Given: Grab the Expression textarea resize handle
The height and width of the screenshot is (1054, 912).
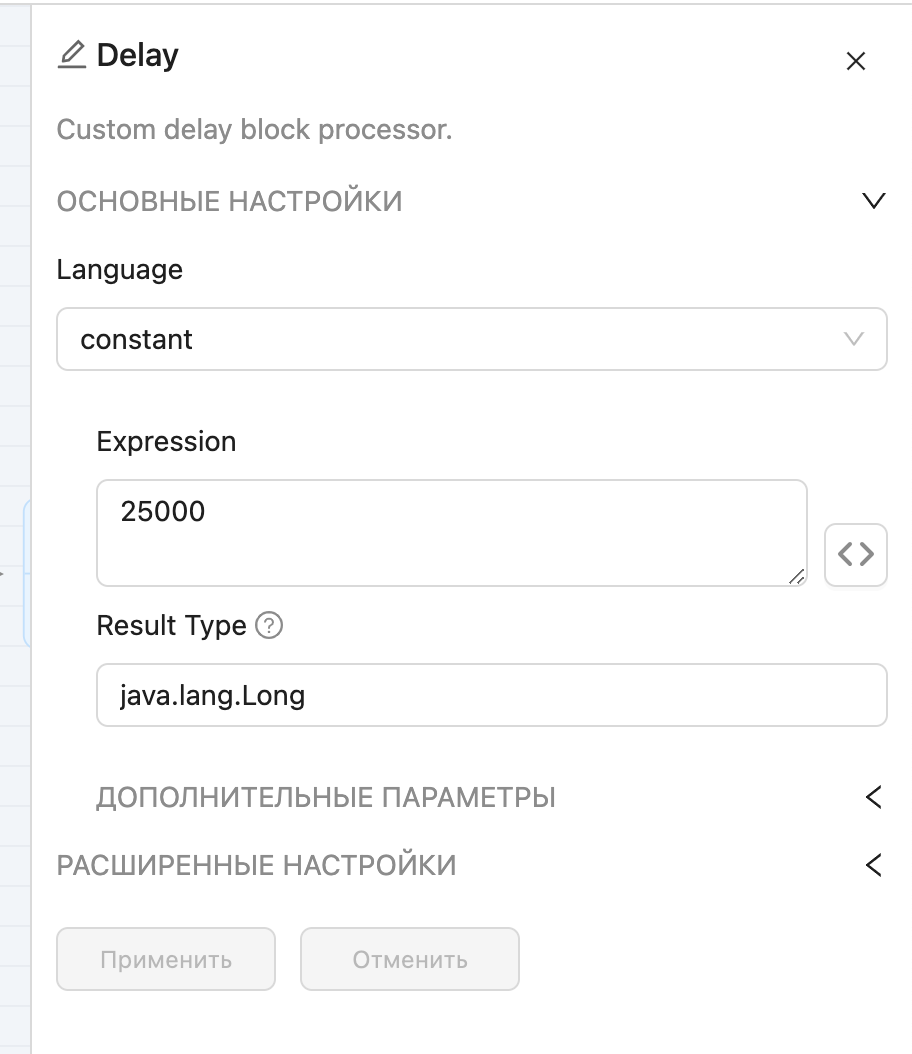Looking at the screenshot, I should pyautogui.click(x=797, y=577).
